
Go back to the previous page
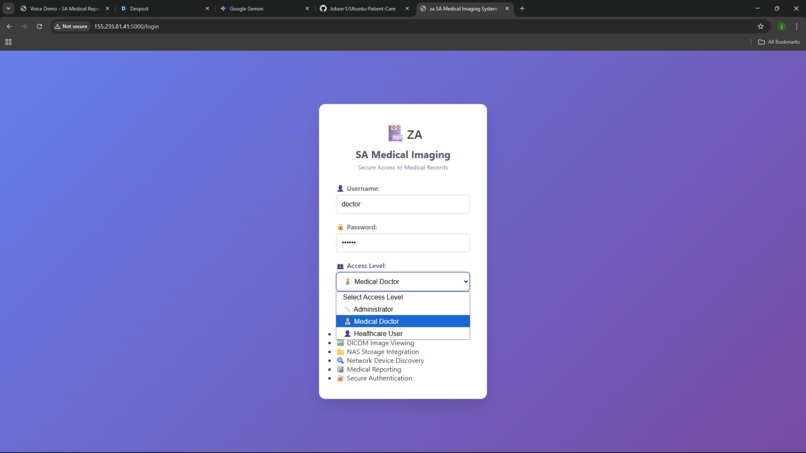coord(9,26)
